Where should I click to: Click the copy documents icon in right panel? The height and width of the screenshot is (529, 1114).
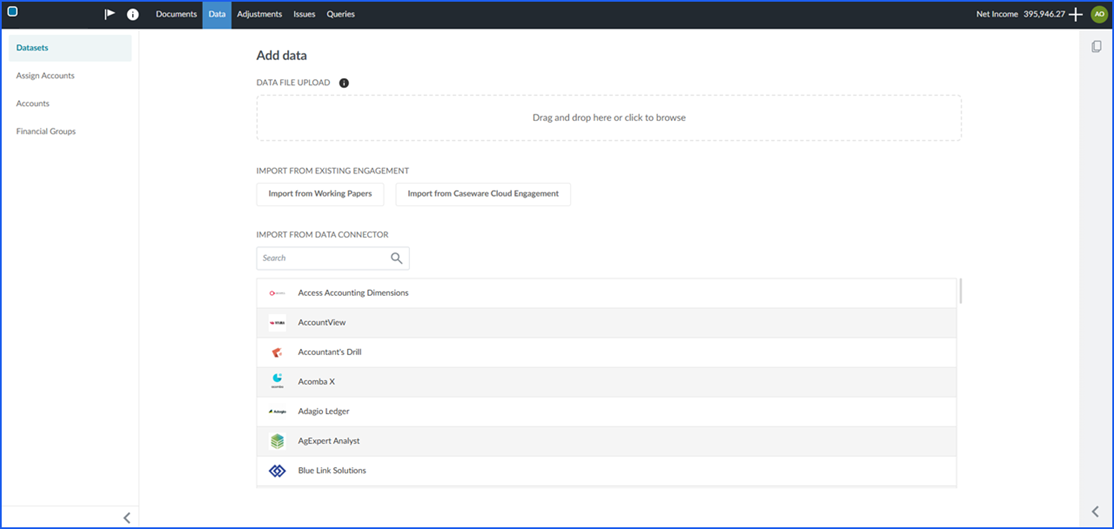1096,47
